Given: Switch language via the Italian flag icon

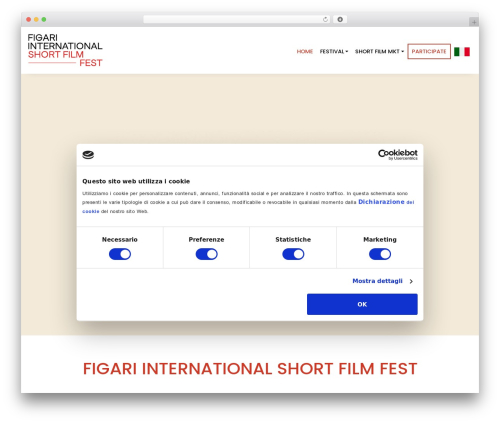Looking at the screenshot, I should pyautogui.click(x=462, y=52).
